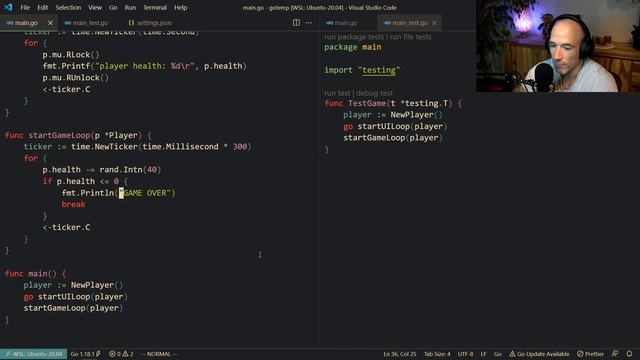Screen dimensions: 640x360
Task: Click 'go startUILoop(player)' in main function
Action: (76, 297)
